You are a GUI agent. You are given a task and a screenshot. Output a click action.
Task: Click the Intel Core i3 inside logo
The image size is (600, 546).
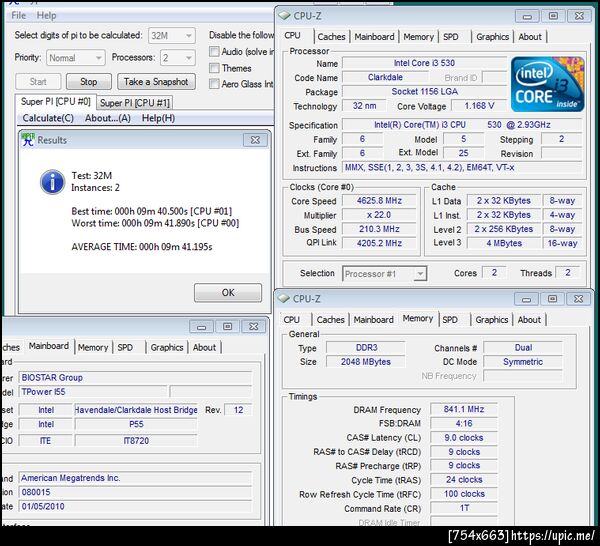(x=547, y=84)
